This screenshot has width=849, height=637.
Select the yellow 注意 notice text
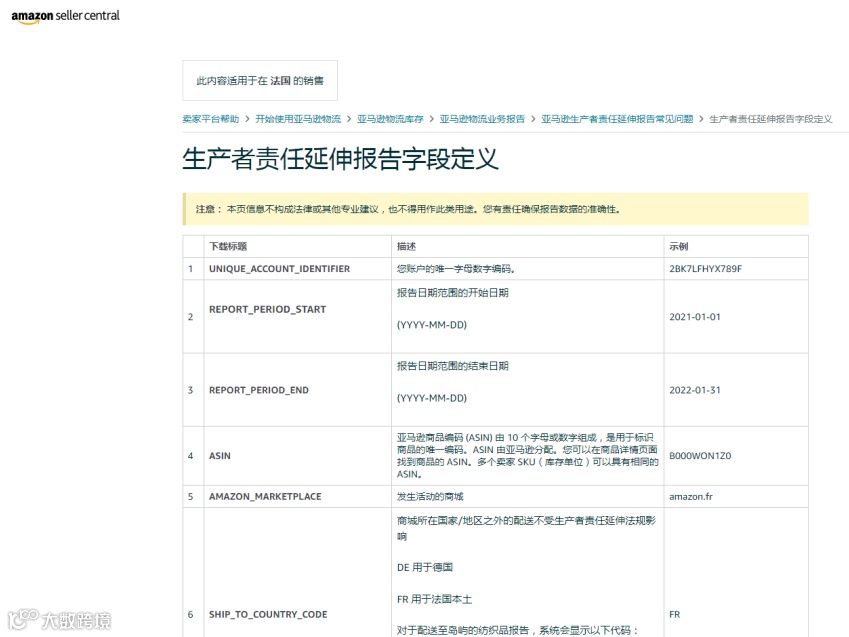pos(408,210)
